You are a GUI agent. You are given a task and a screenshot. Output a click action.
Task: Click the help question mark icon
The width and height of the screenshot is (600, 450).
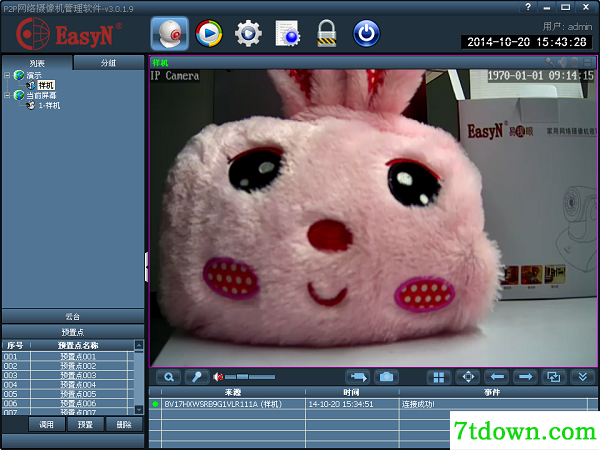528,7
